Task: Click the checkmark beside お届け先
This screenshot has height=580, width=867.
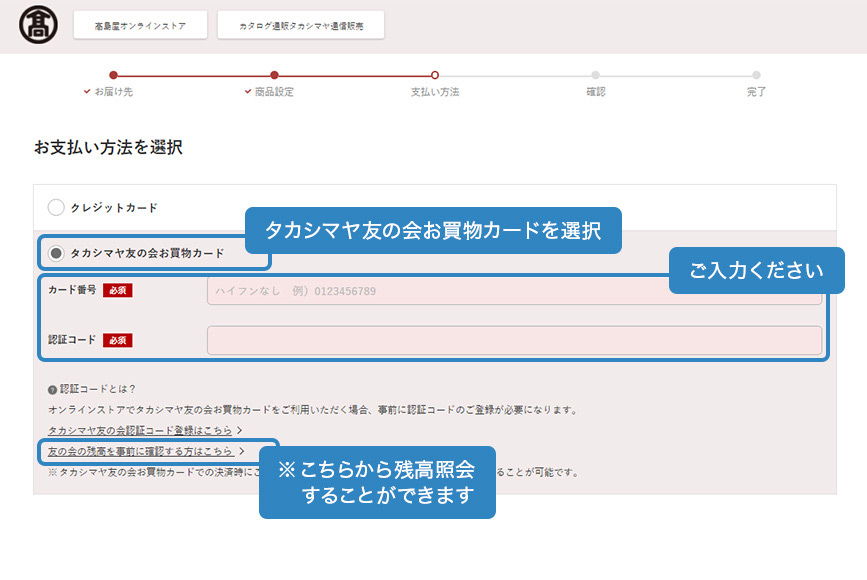Action: (85, 91)
